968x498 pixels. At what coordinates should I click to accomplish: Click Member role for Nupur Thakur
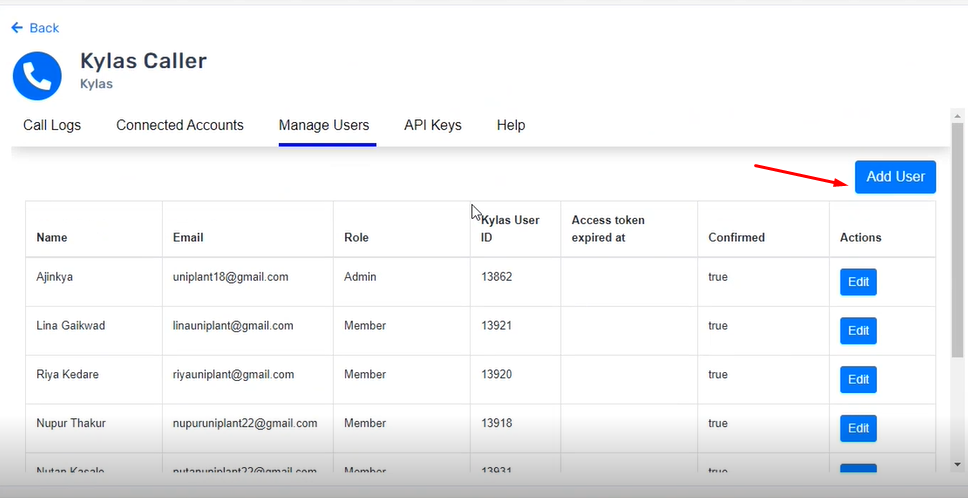(365, 423)
